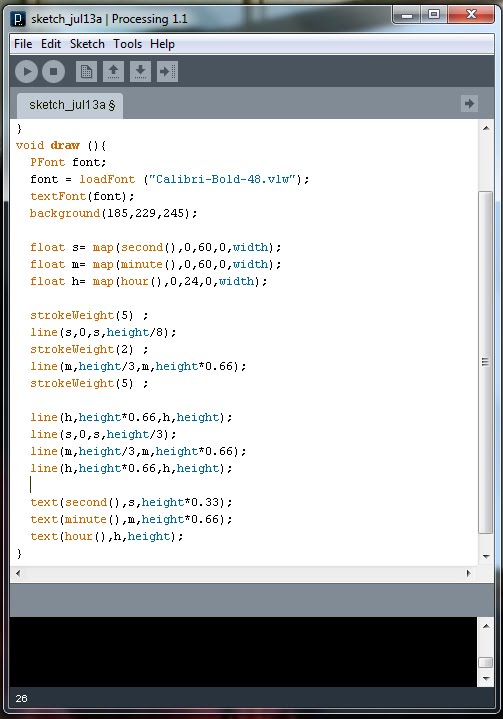Click the 'strokeWeight(2) ;' line
This screenshot has height=719, width=503.
click(89, 349)
